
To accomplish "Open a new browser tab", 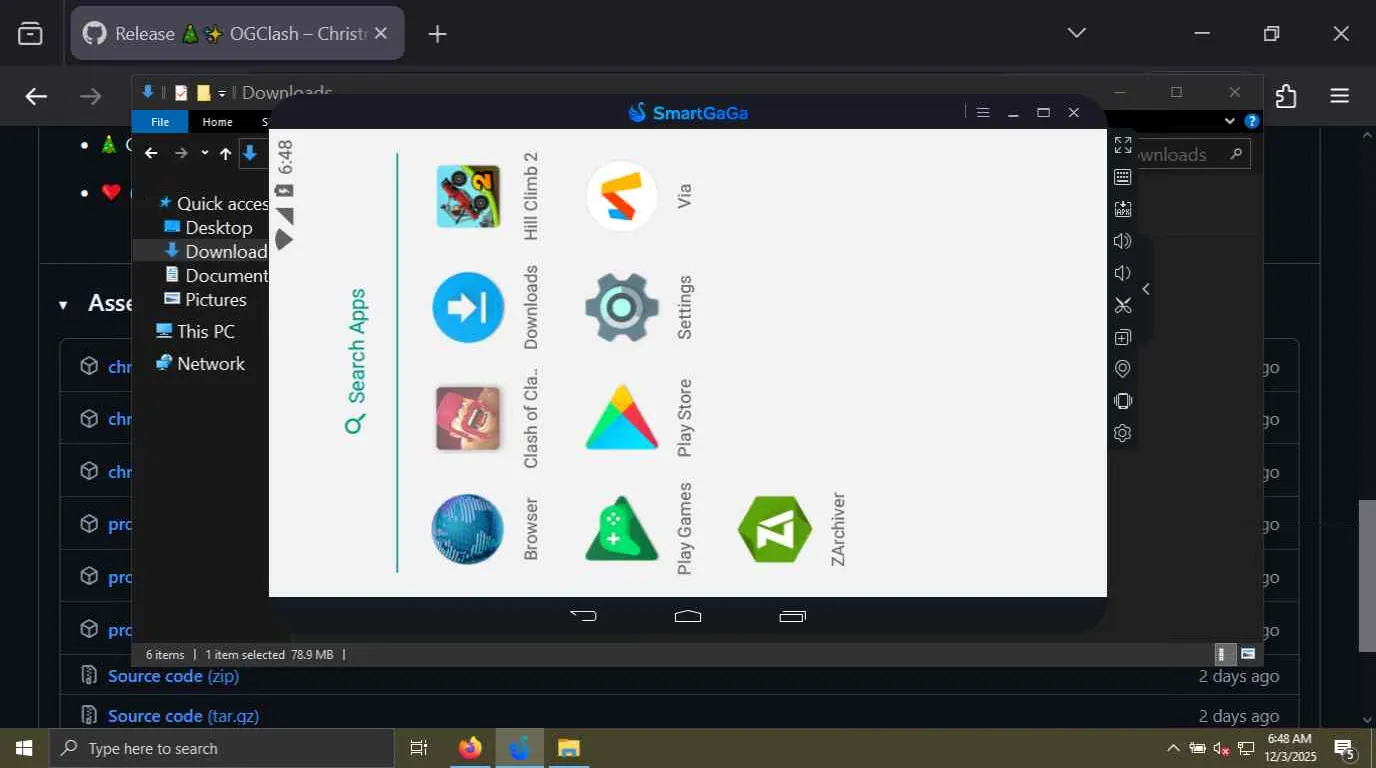I will 437,34.
